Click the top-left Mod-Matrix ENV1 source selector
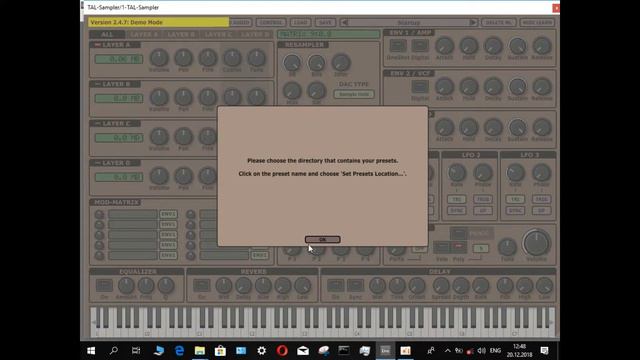 (x=168, y=214)
